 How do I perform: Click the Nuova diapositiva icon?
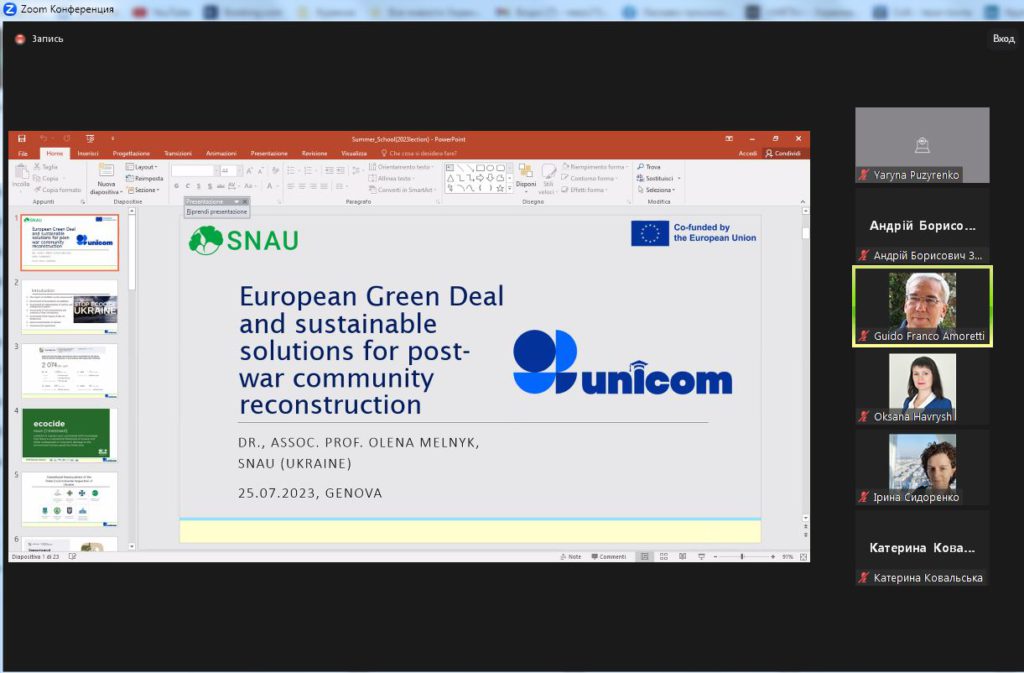tap(105, 174)
